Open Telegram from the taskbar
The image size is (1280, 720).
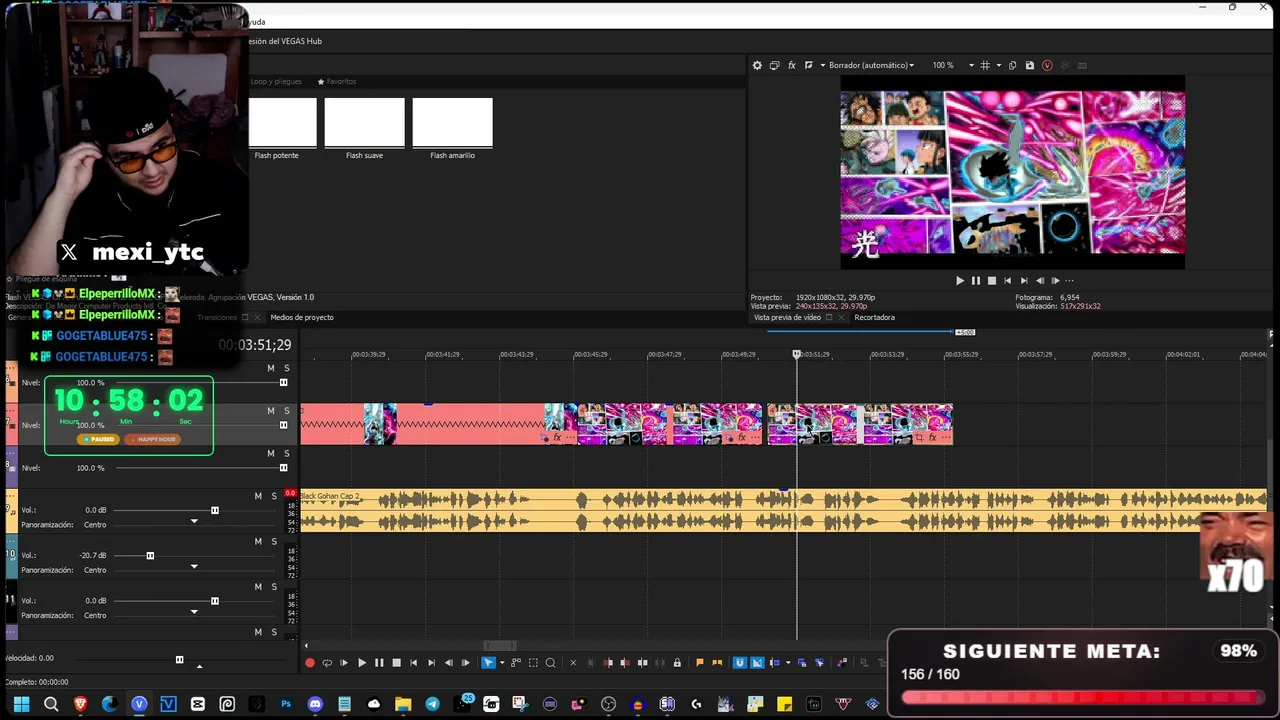coord(432,704)
